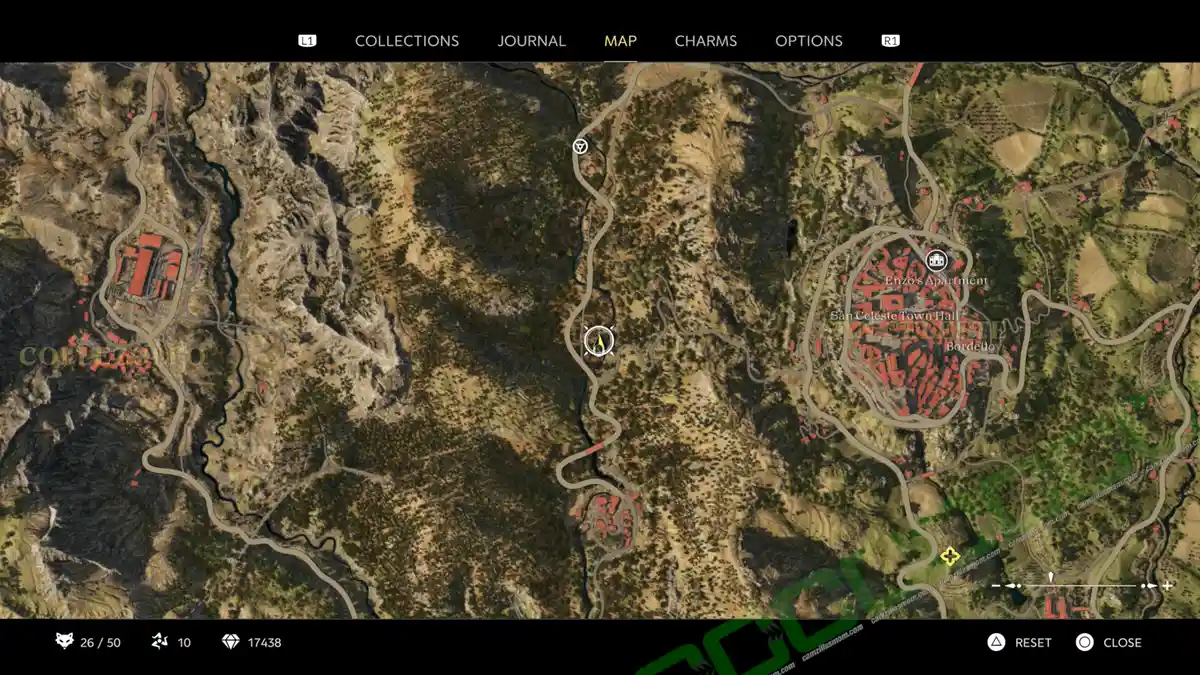Click the fox collectible icon
This screenshot has height=675, width=1200.
pyautogui.click(x=64, y=642)
